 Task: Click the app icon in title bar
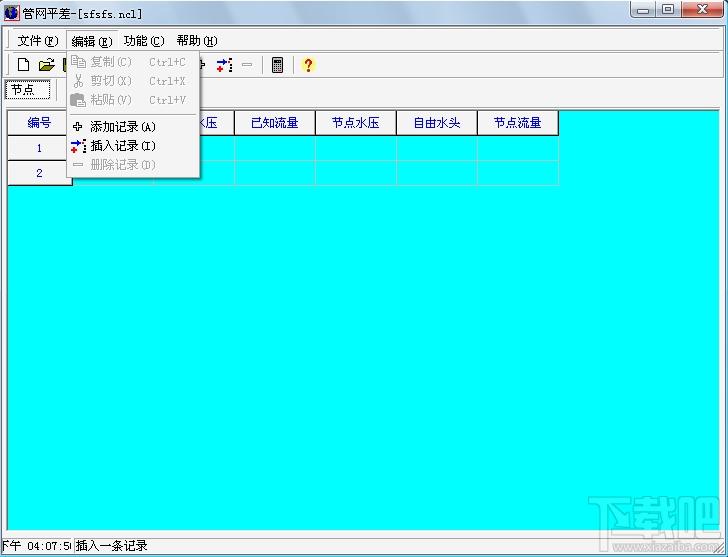pyautogui.click(x=11, y=13)
